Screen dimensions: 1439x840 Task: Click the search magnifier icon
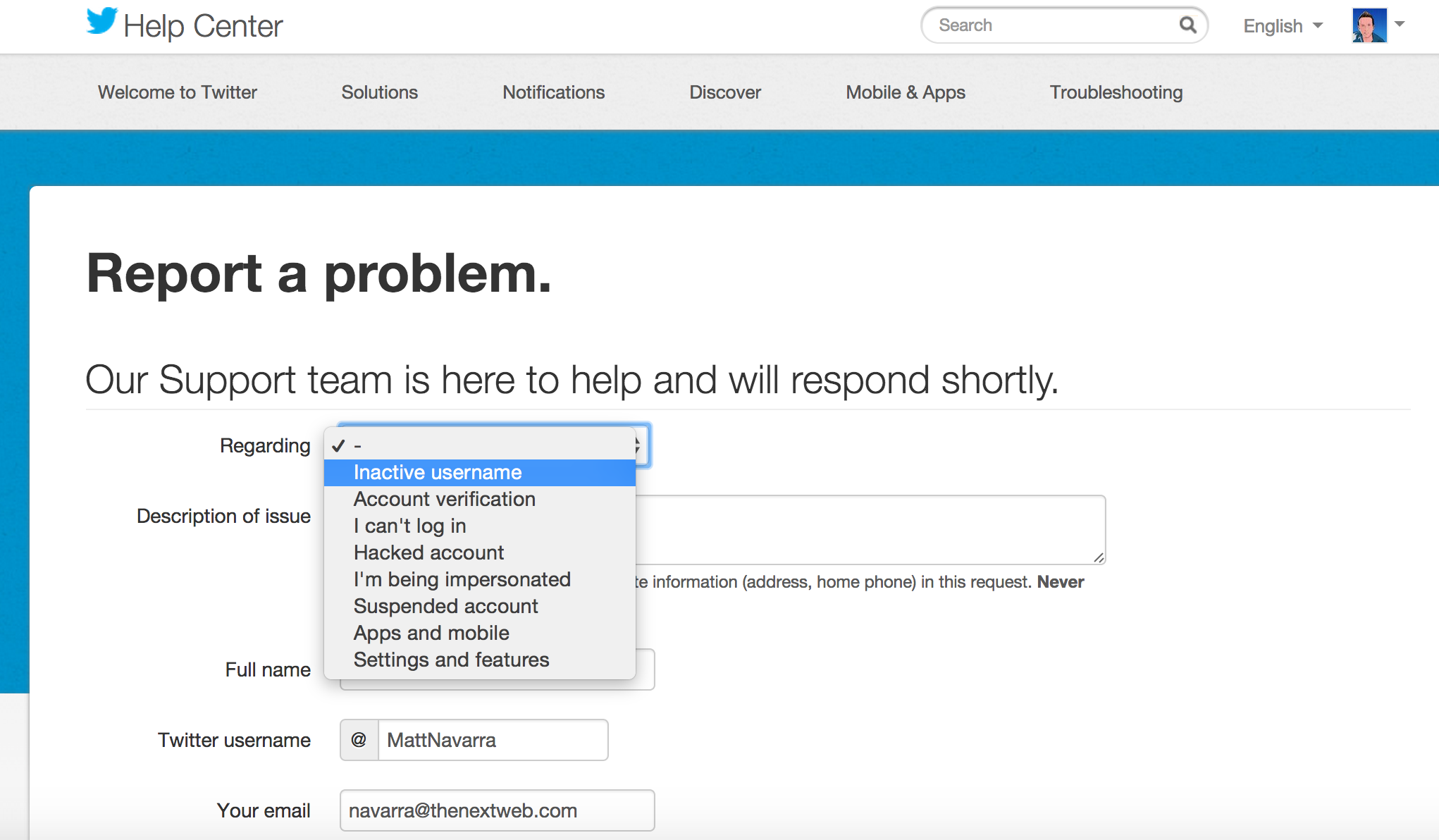point(1187,25)
